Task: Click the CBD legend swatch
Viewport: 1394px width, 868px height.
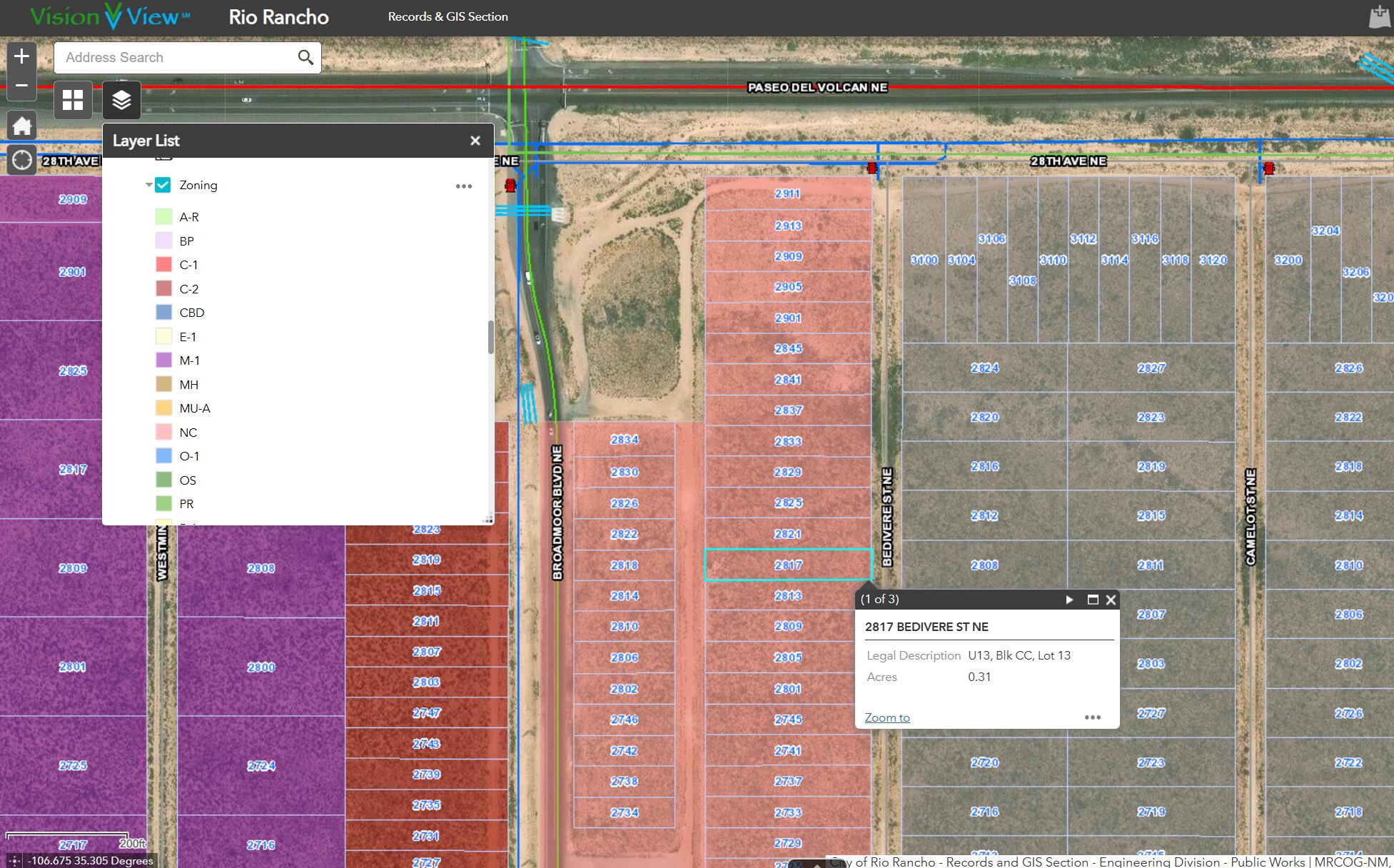Action: click(163, 313)
